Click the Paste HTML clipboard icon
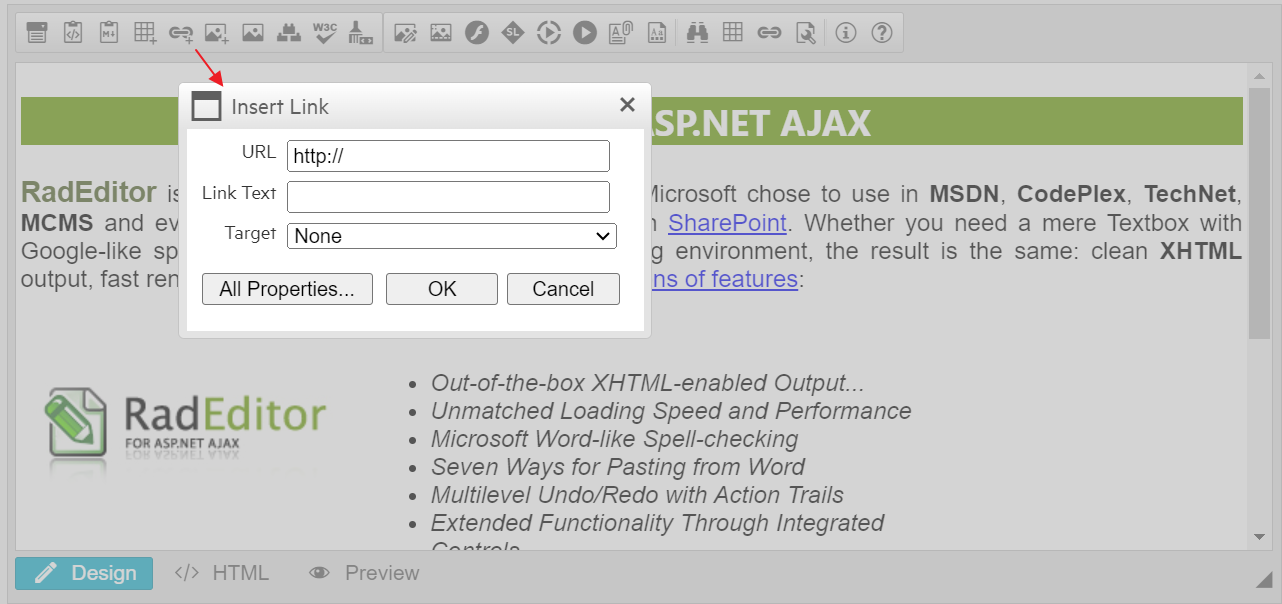Image resolution: width=1282 pixels, height=604 pixels. (x=73, y=33)
